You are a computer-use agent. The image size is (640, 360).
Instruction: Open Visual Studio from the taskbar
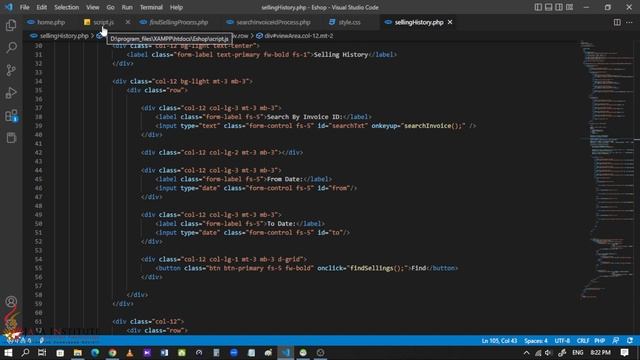click(147, 353)
